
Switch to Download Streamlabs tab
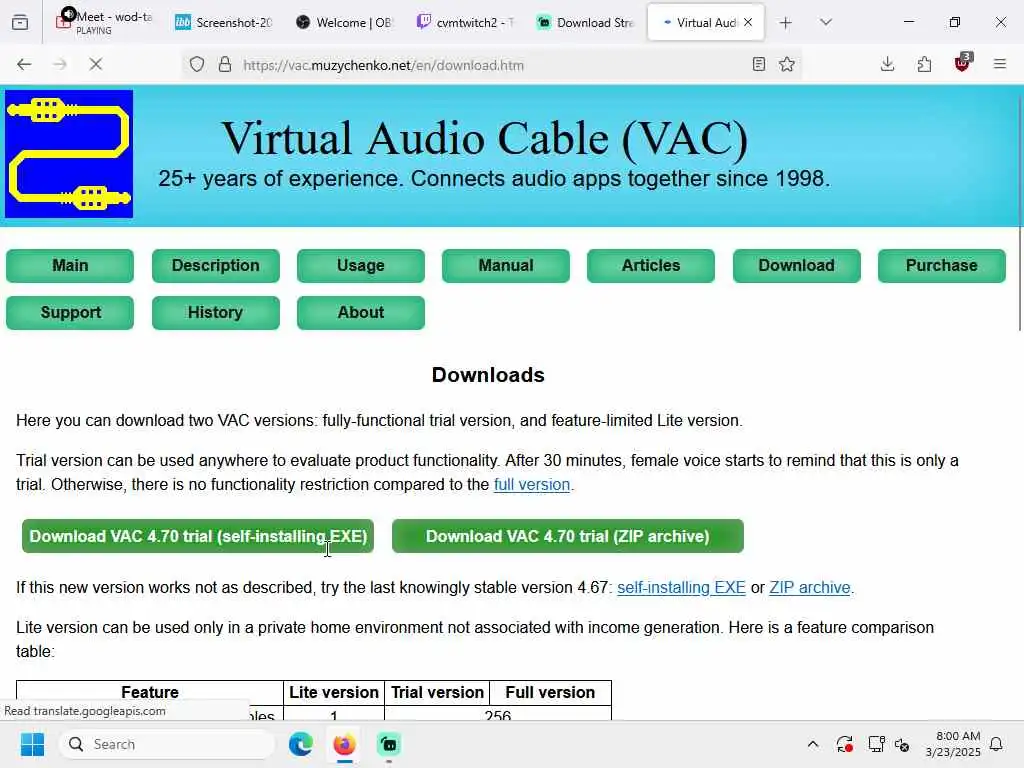tap(585, 23)
